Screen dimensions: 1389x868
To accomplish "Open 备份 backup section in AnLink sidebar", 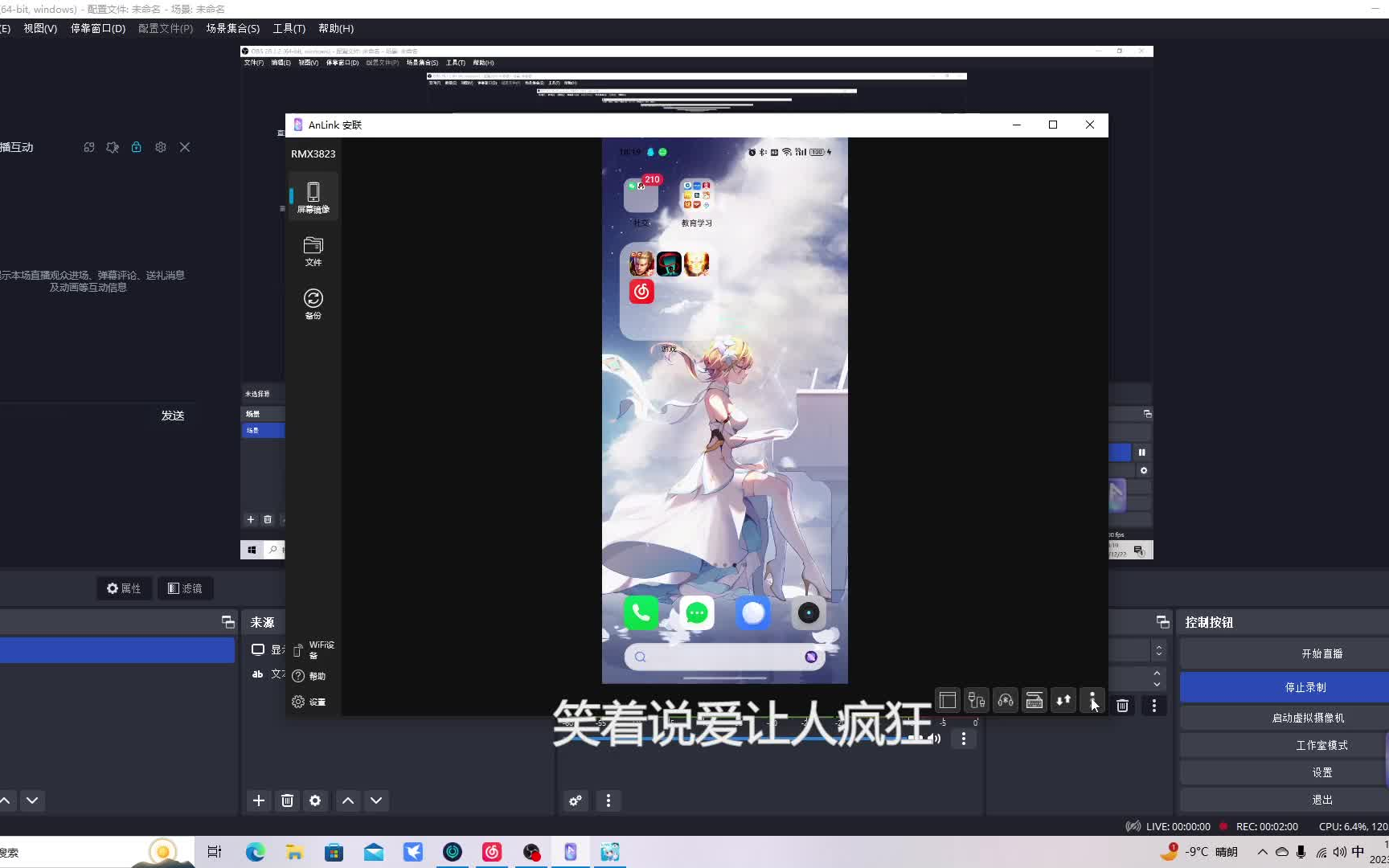I will coord(313,304).
